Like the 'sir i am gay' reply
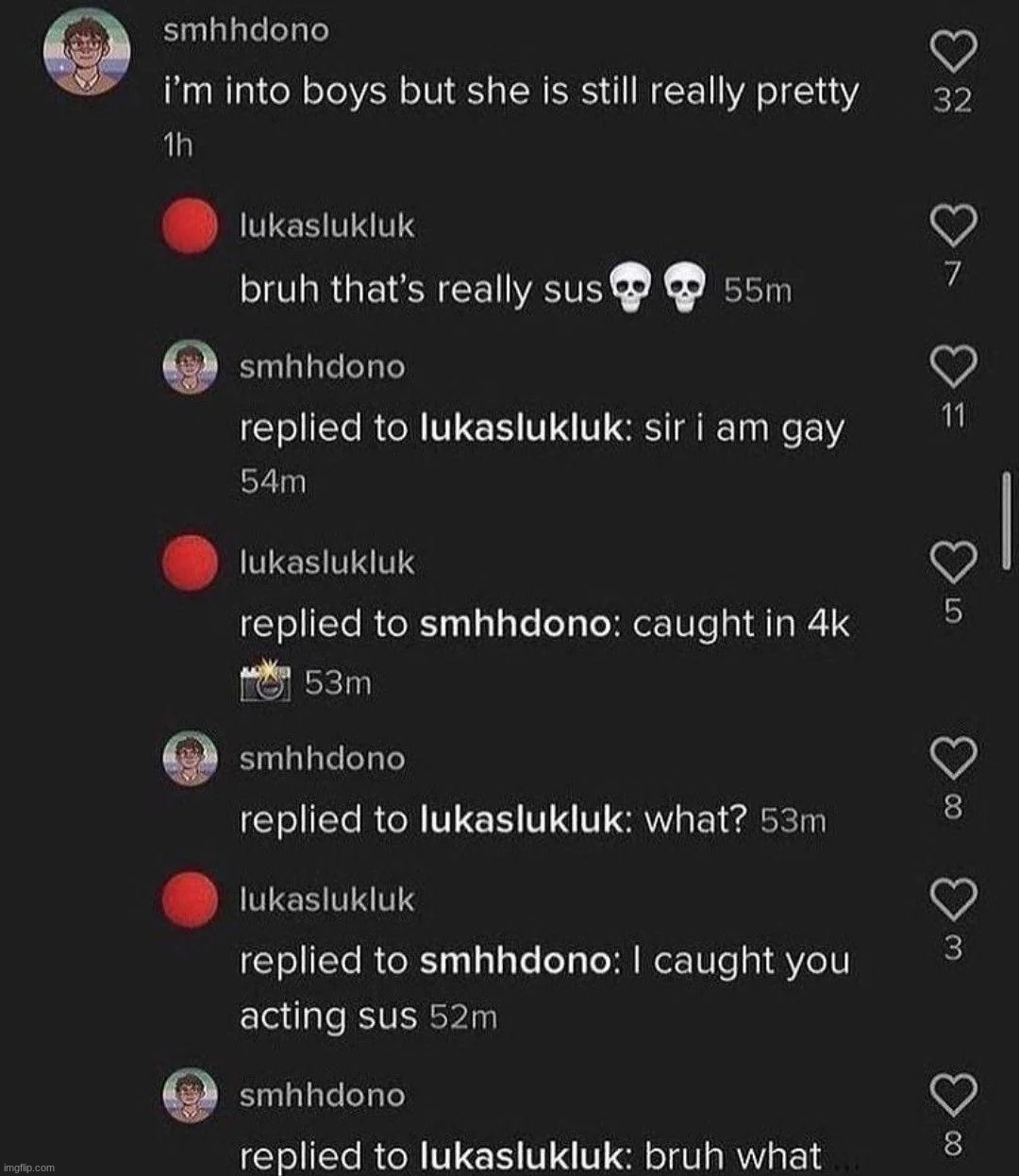 coord(952,365)
